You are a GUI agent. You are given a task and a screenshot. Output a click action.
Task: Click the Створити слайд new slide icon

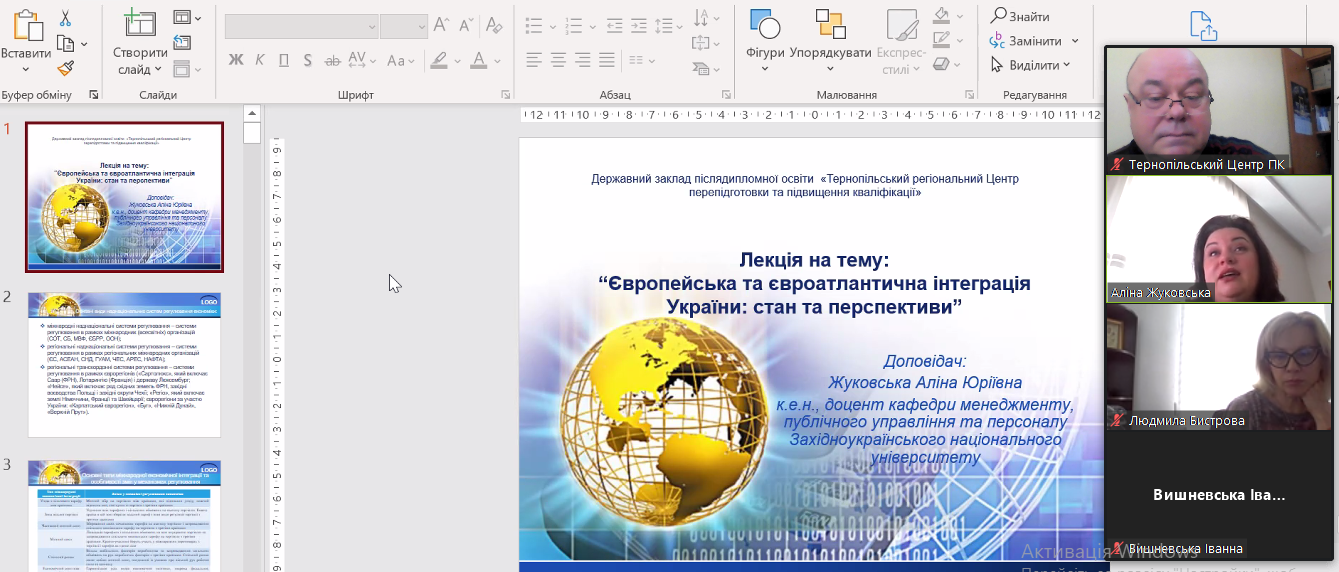[x=140, y=24]
